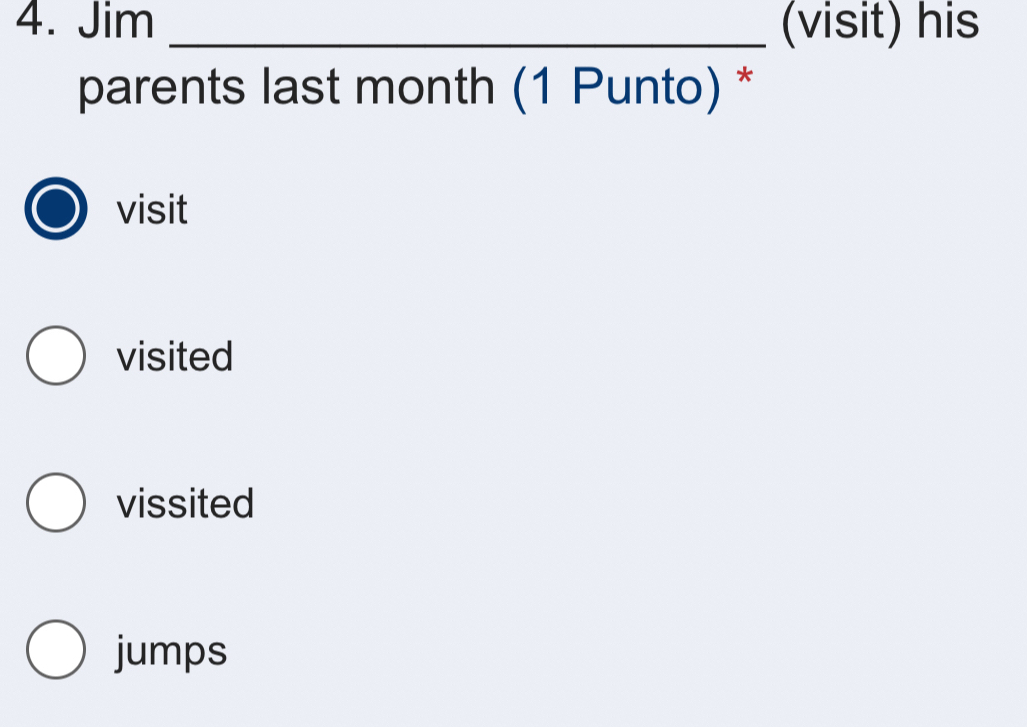Click the '(1 Punto)' points label
Viewport: 1027px width, 727px height.
pos(616,88)
